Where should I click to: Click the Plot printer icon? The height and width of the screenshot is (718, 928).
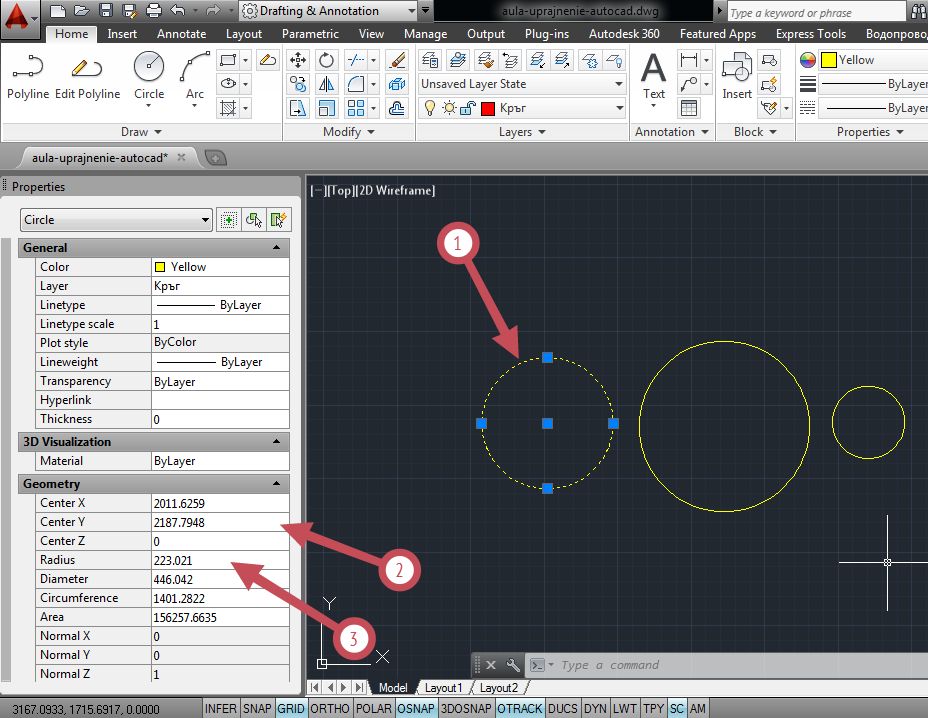(x=153, y=10)
